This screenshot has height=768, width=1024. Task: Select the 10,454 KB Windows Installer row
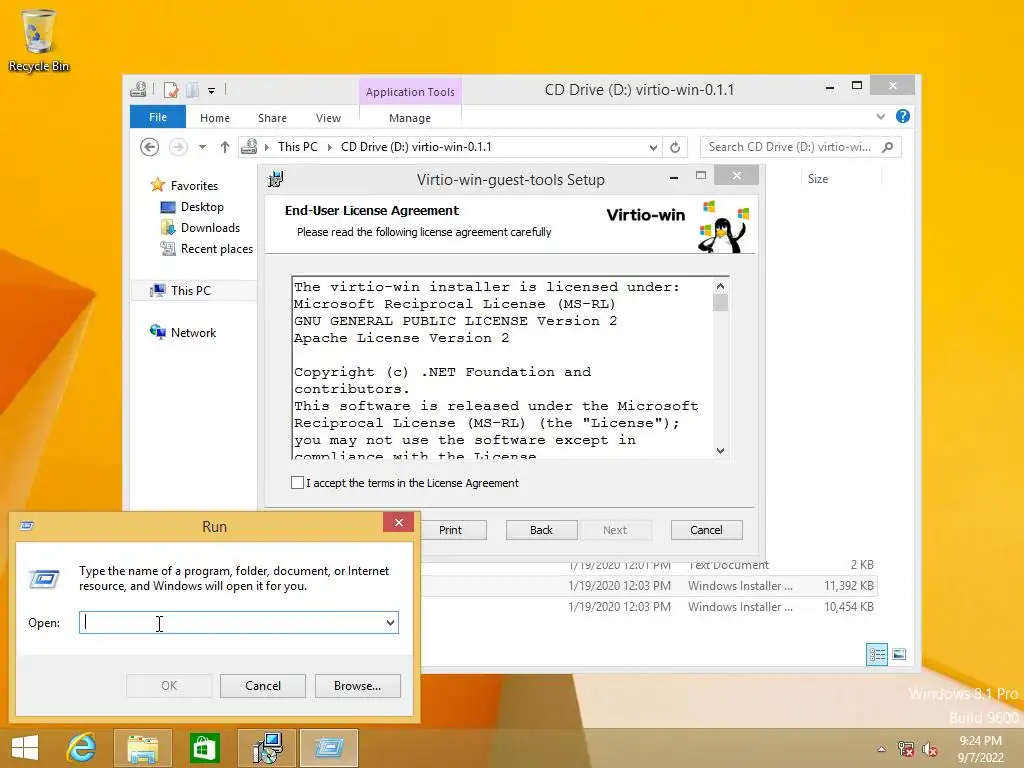650,607
